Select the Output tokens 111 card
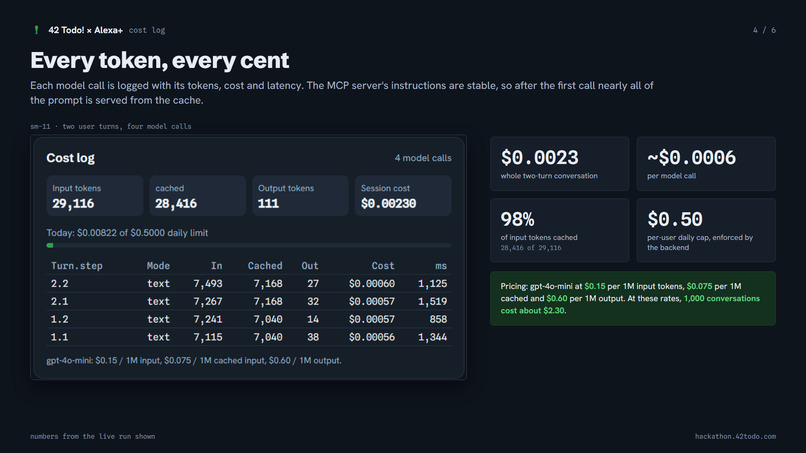The height and width of the screenshot is (453, 806). (300, 196)
